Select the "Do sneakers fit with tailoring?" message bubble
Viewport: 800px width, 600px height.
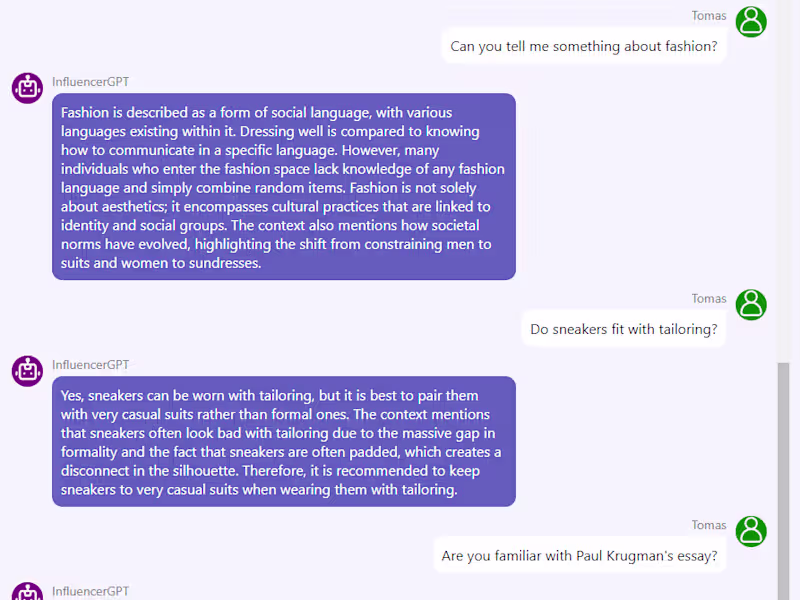623,329
